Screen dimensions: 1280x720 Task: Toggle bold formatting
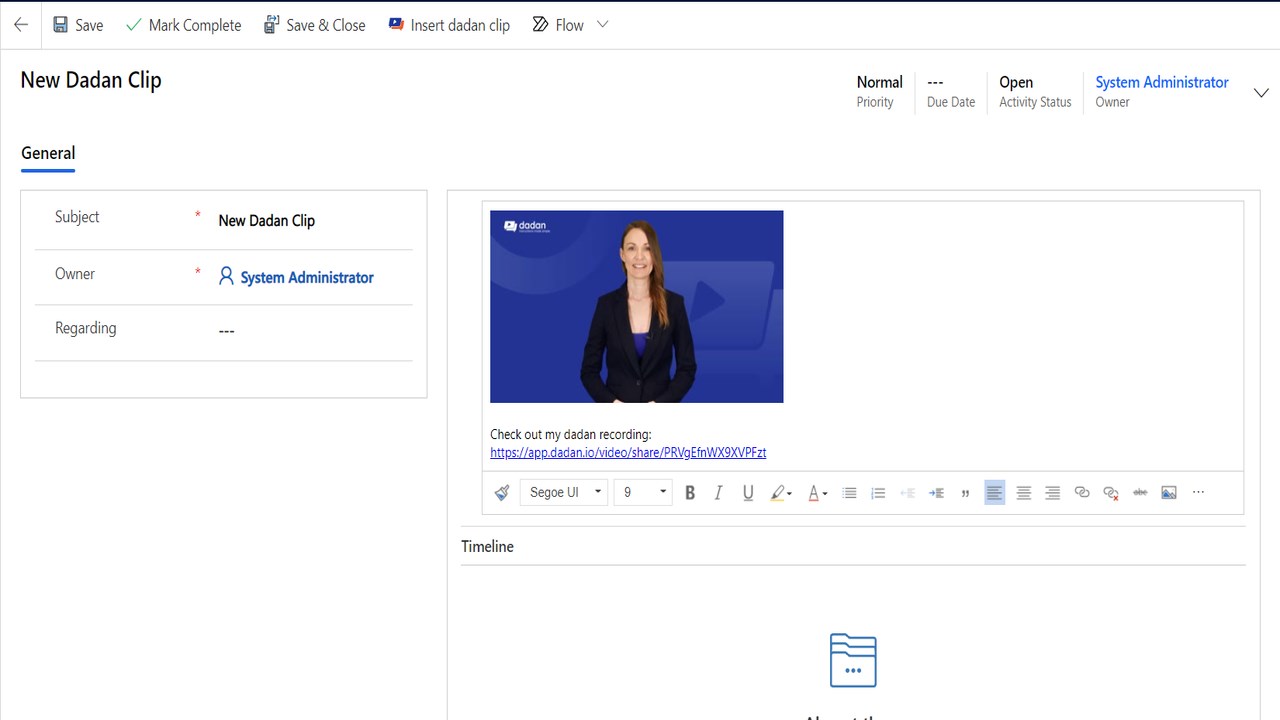[690, 492]
